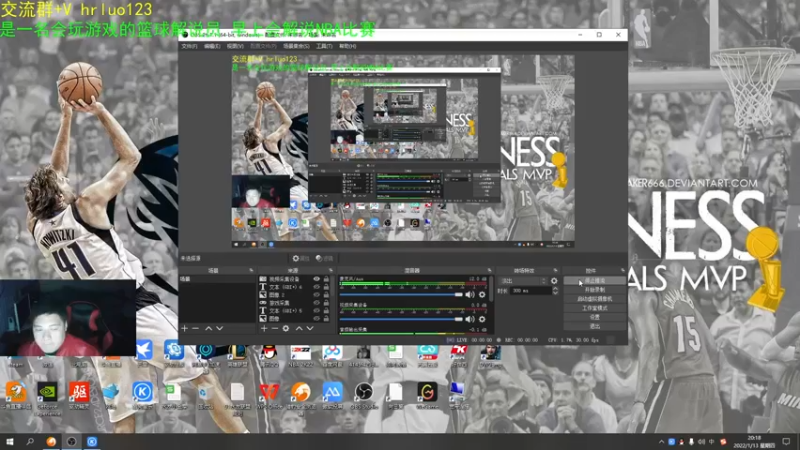Click the OBS icon on the taskbar
Image resolution: width=800 pixels, height=450 pixels.
pos(71,441)
